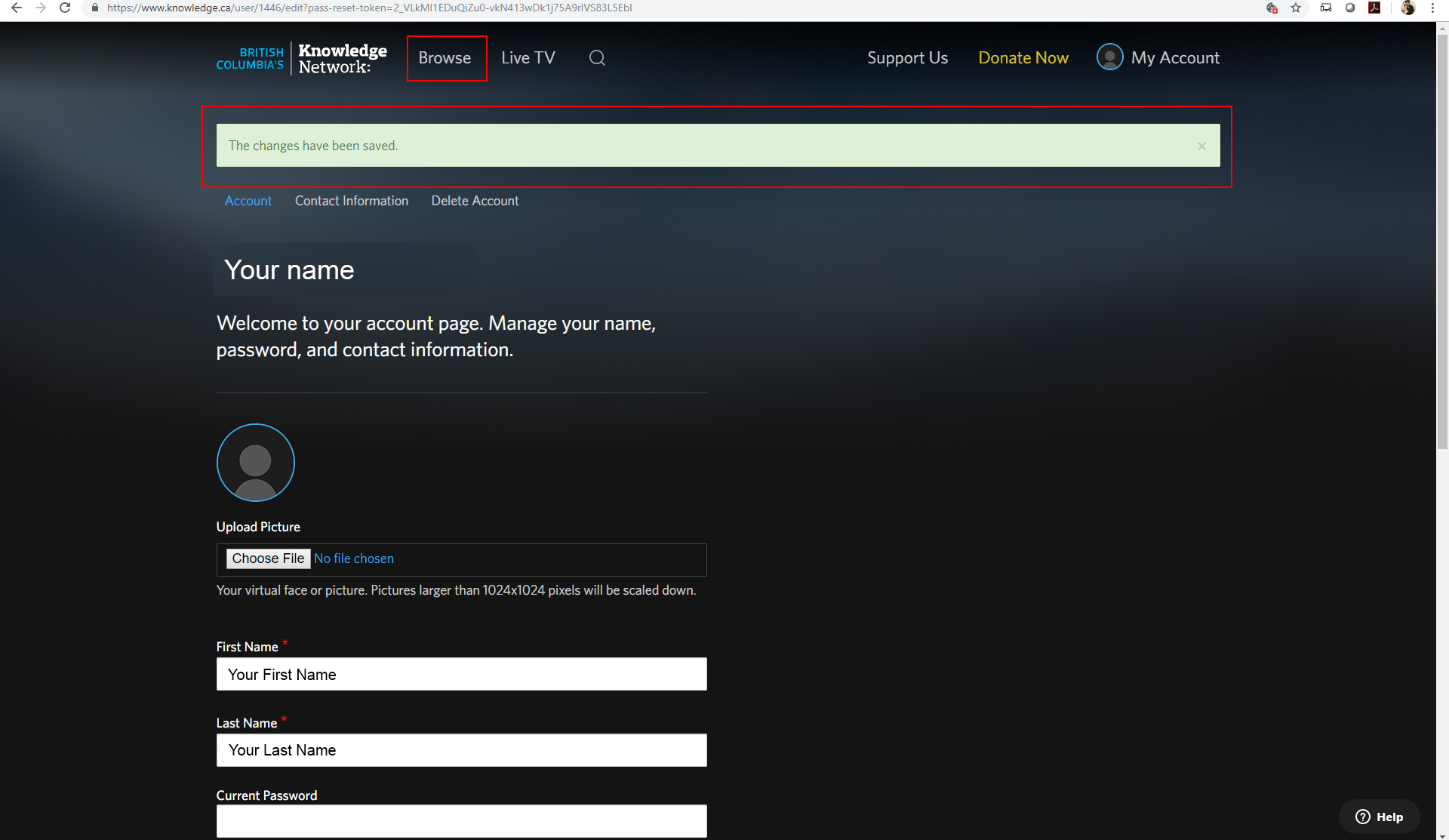Viewport: 1449px width, 840px height.
Task: Click the page's vertical scrollbar thumb
Action: pos(1442,242)
